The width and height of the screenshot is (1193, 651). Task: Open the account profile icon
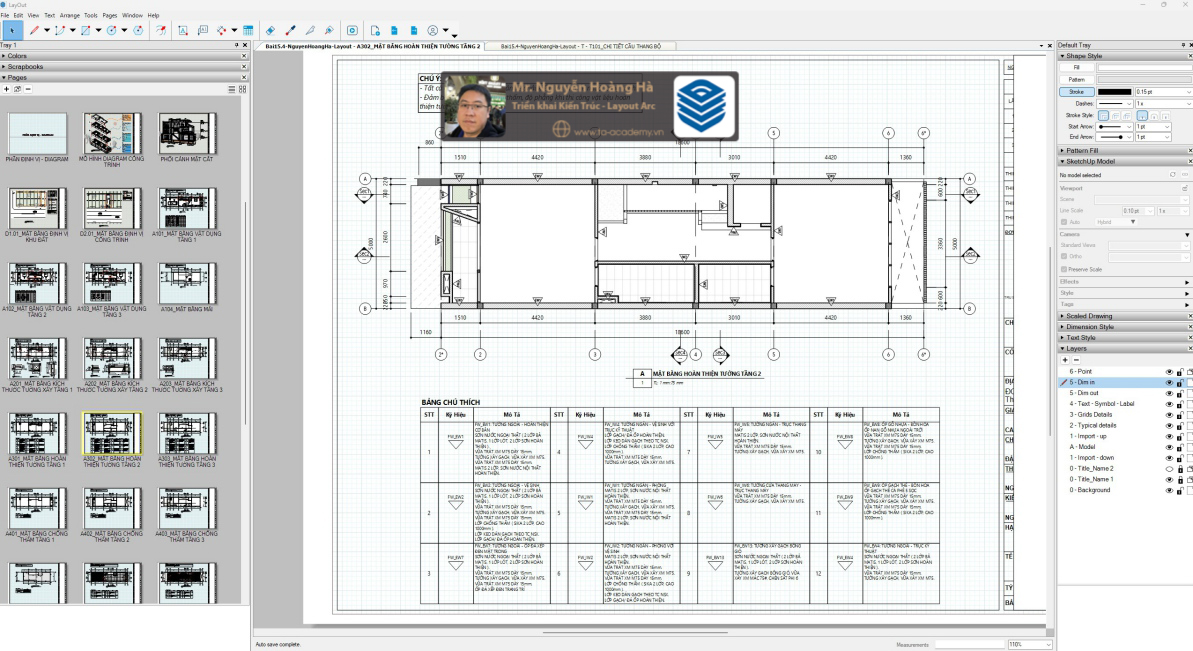tap(433, 30)
